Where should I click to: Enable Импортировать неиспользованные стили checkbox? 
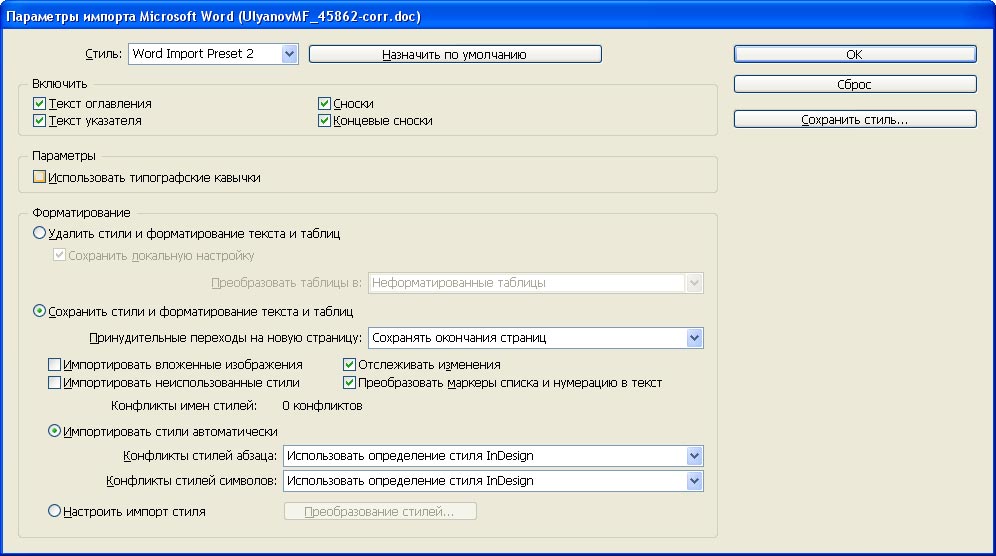tap(55, 383)
